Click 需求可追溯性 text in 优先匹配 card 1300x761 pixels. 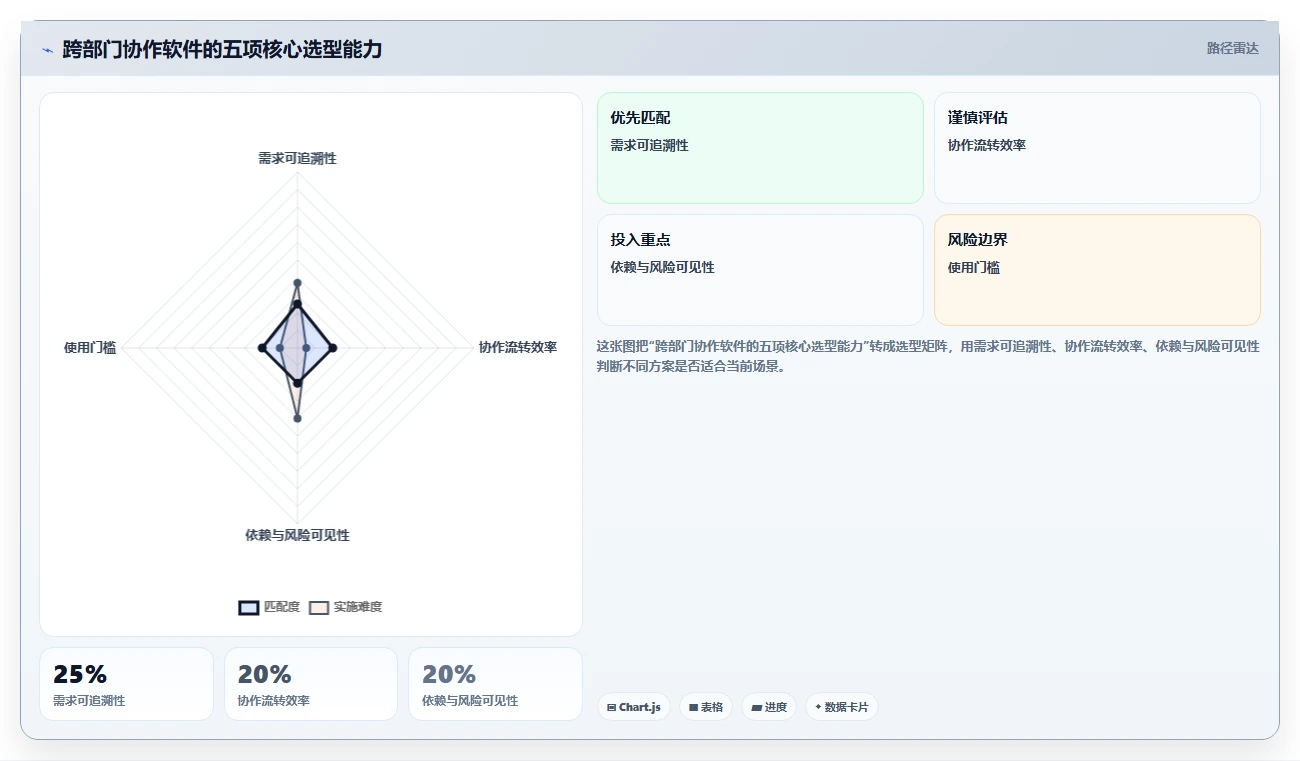[x=650, y=145]
